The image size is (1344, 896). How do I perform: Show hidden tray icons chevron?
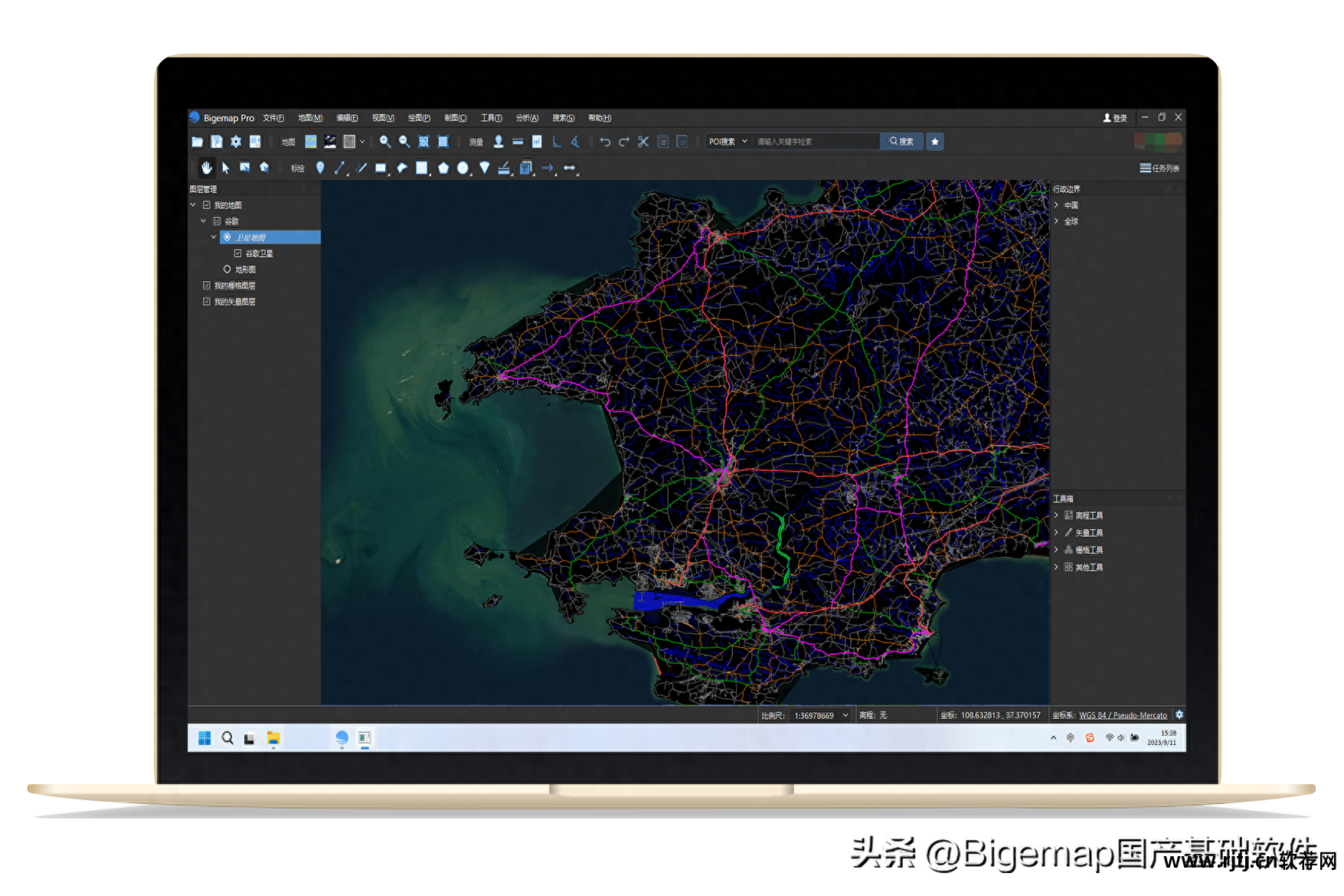[1054, 738]
